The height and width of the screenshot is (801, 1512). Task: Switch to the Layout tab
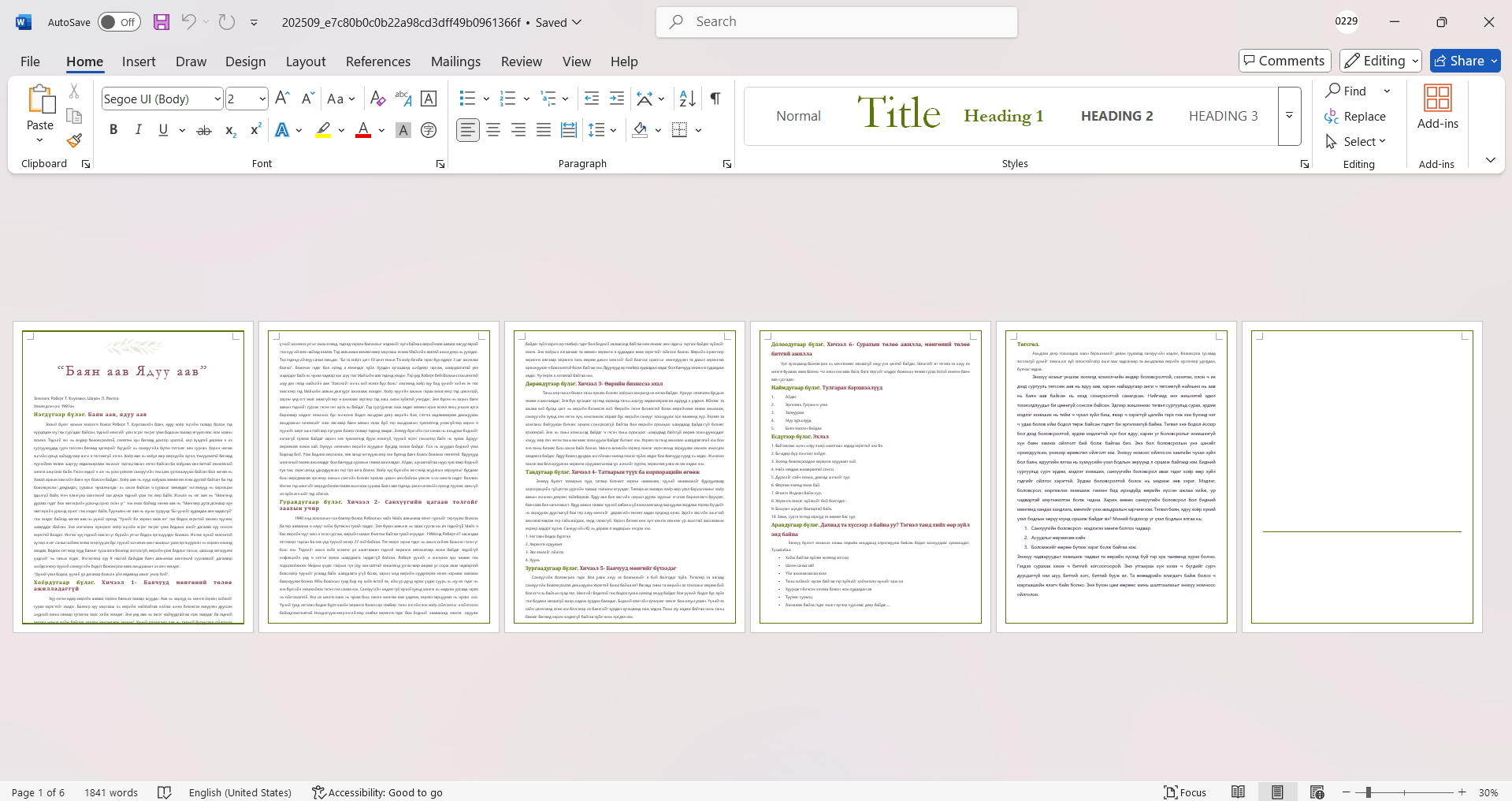305,61
